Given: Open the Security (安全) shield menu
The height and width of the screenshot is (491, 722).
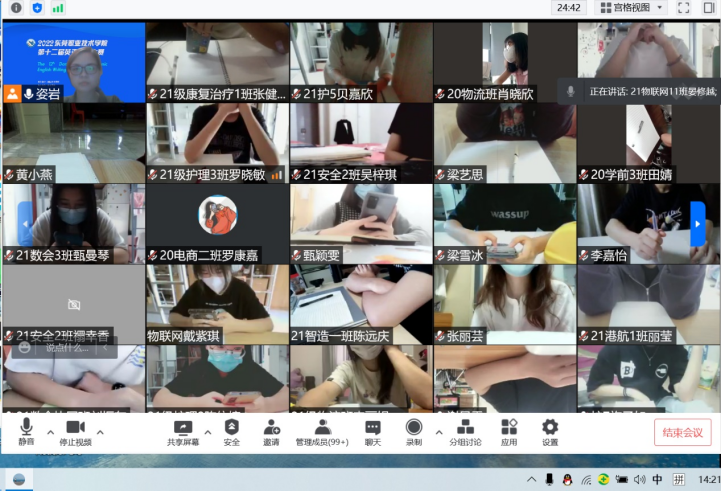Looking at the screenshot, I should coord(232,431).
